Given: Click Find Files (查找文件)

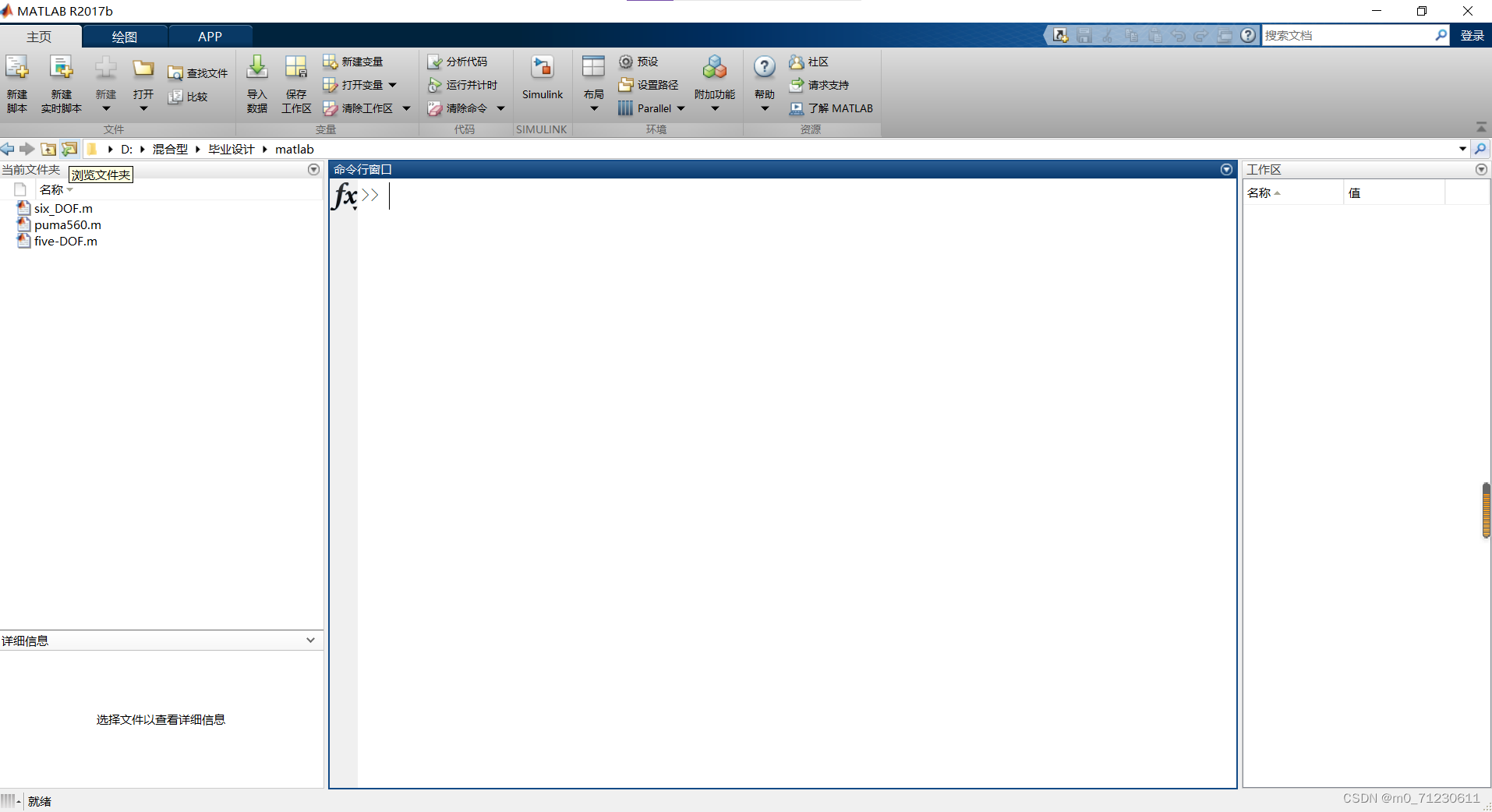Looking at the screenshot, I should click(x=197, y=73).
